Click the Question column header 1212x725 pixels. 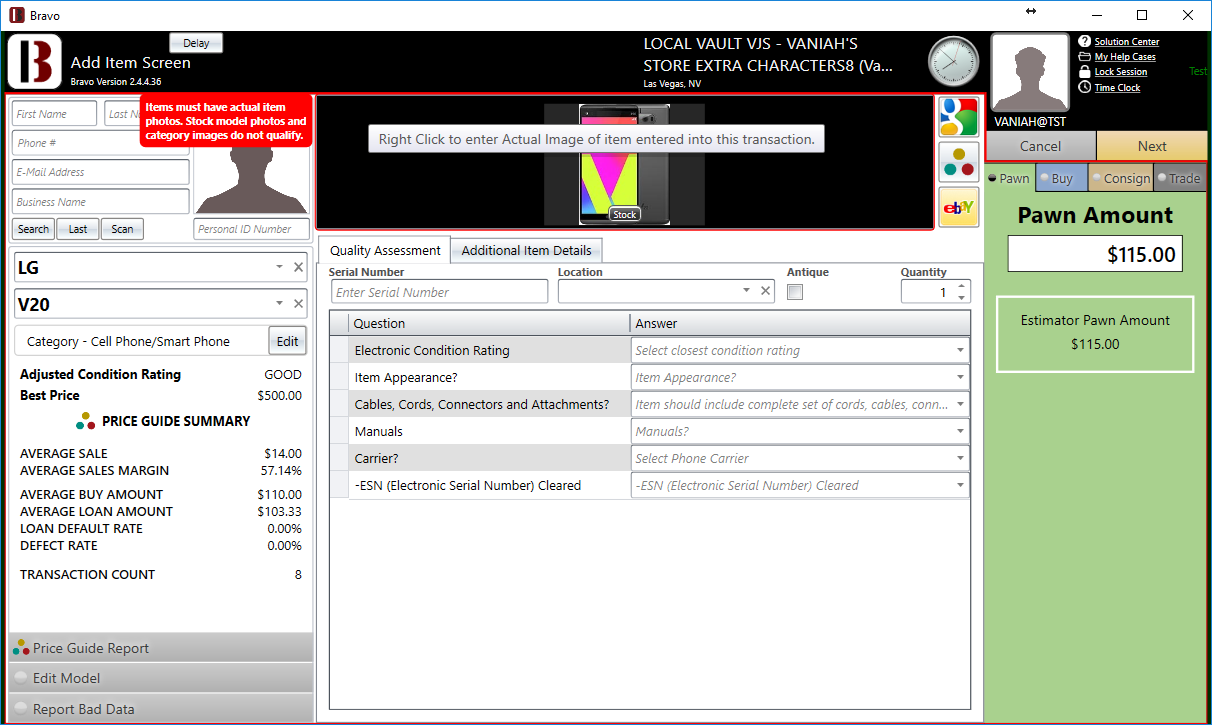tap(489, 323)
